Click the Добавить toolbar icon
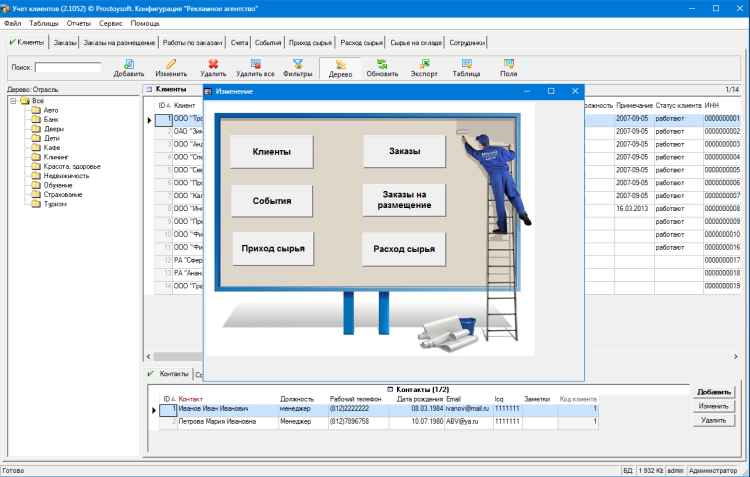Screen dimensions: 750x477 (128, 63)
